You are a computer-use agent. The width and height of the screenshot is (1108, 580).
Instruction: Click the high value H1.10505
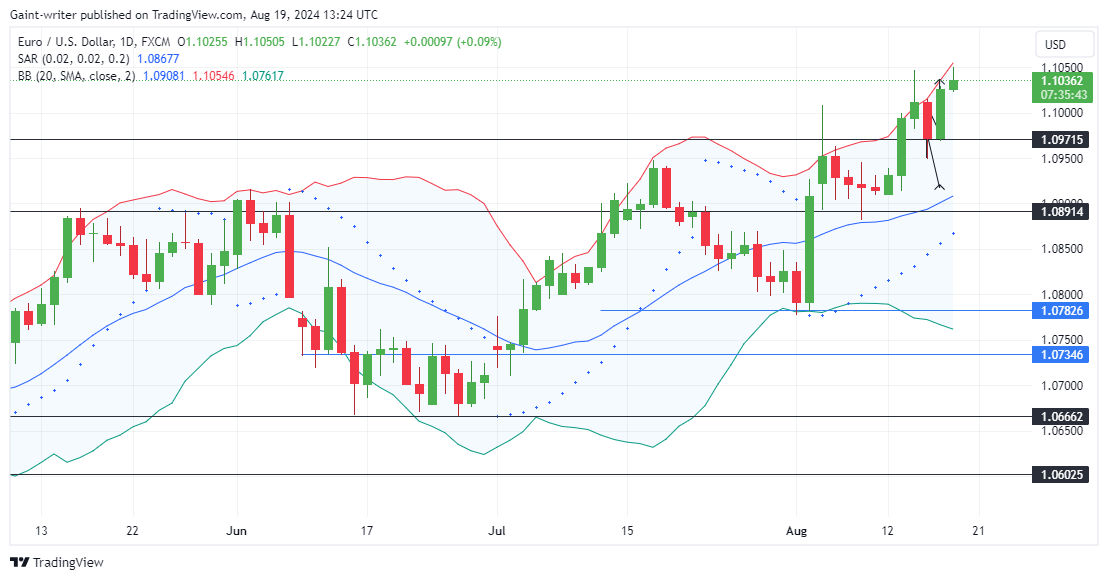click(x=259, y=42)
